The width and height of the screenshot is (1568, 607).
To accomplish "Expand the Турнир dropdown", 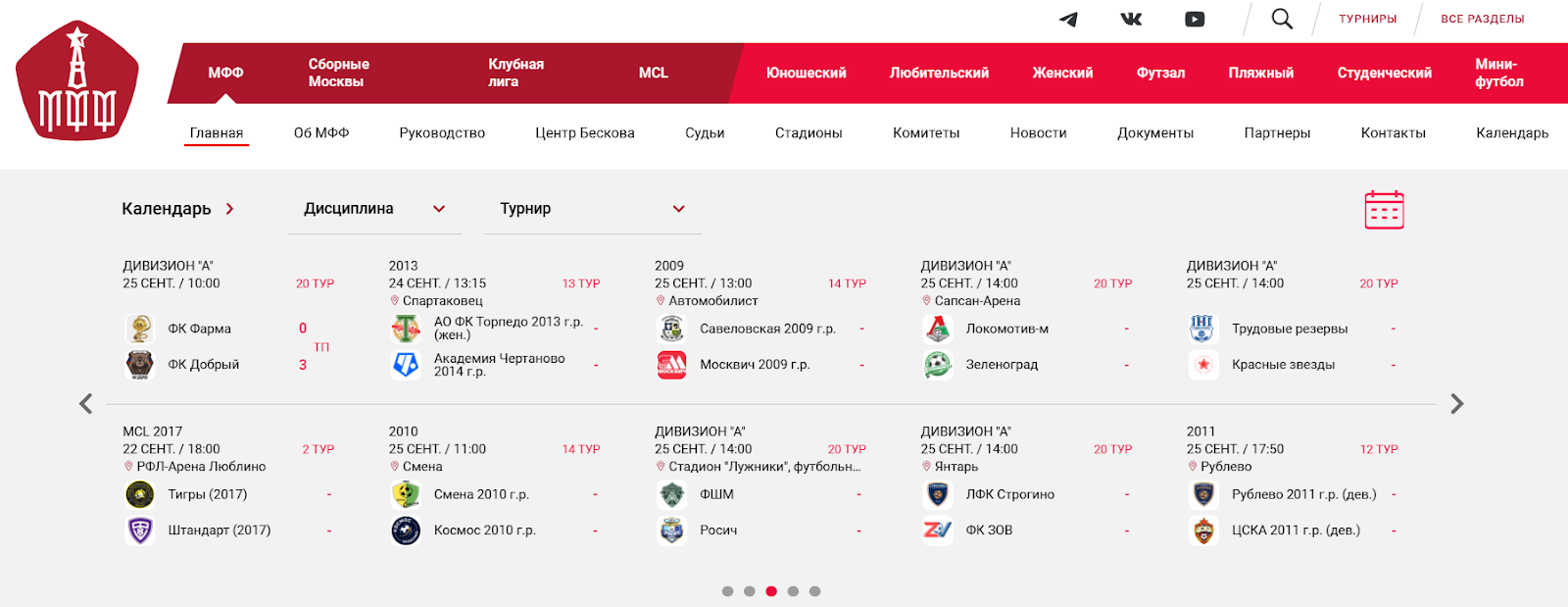I will click(x=592, y=209).
